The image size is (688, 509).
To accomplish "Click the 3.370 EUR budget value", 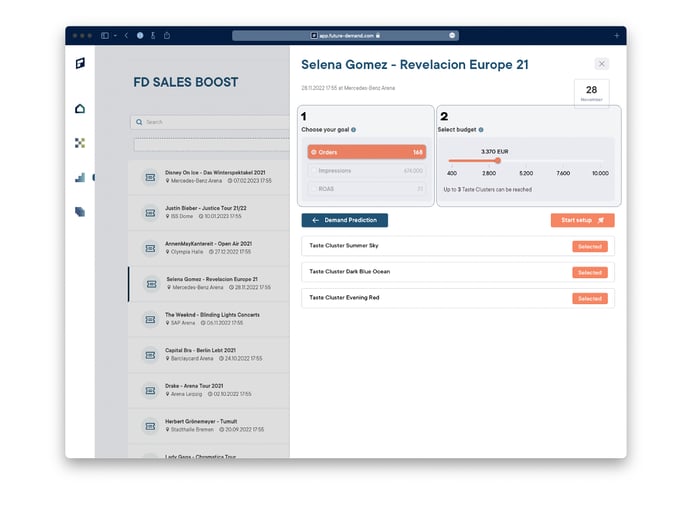I will pyautogui.click(x=494, y=151).
